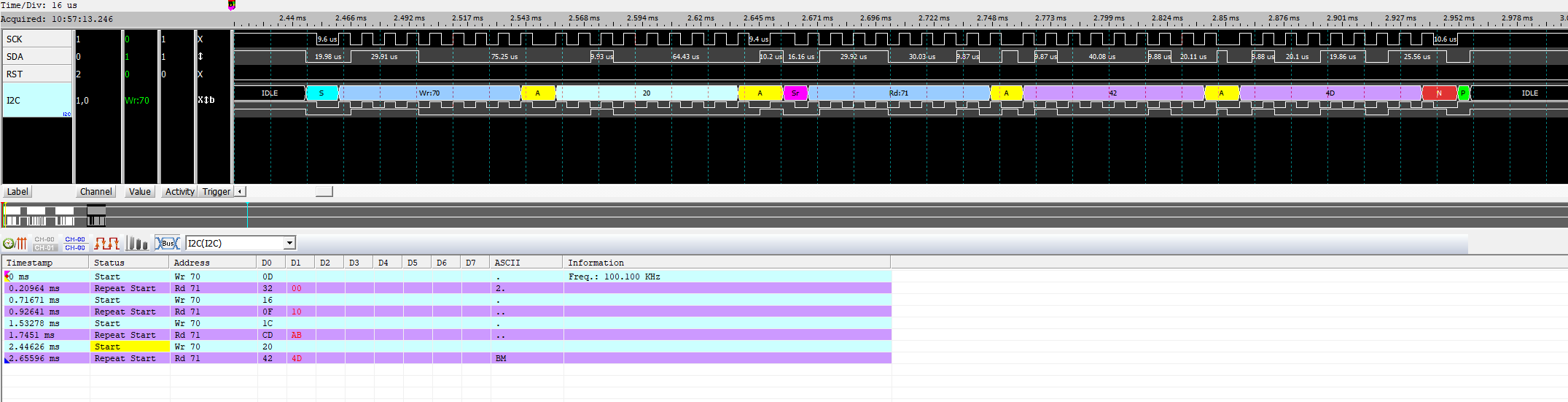Select the Timestamp column header in packet list
The height and width of the screenshot is (402, 1568).
coord(45,263)
